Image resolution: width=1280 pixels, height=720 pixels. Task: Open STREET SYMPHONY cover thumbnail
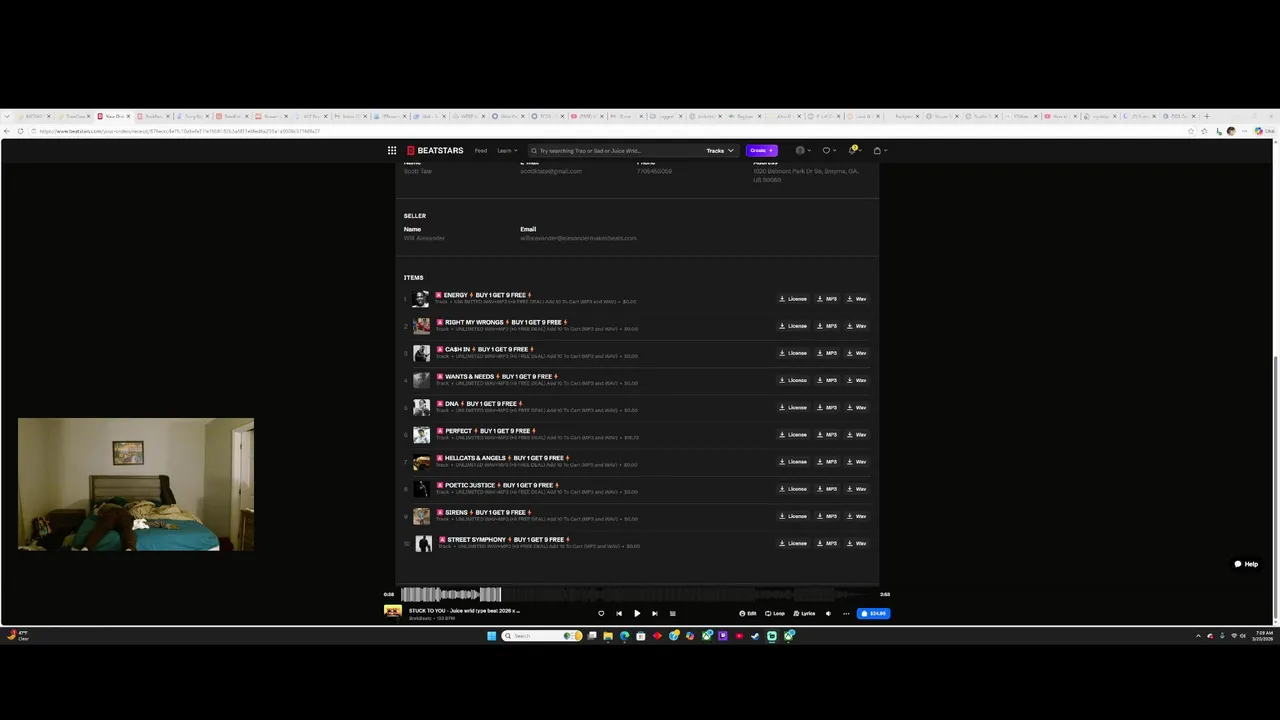pos(424,543)
